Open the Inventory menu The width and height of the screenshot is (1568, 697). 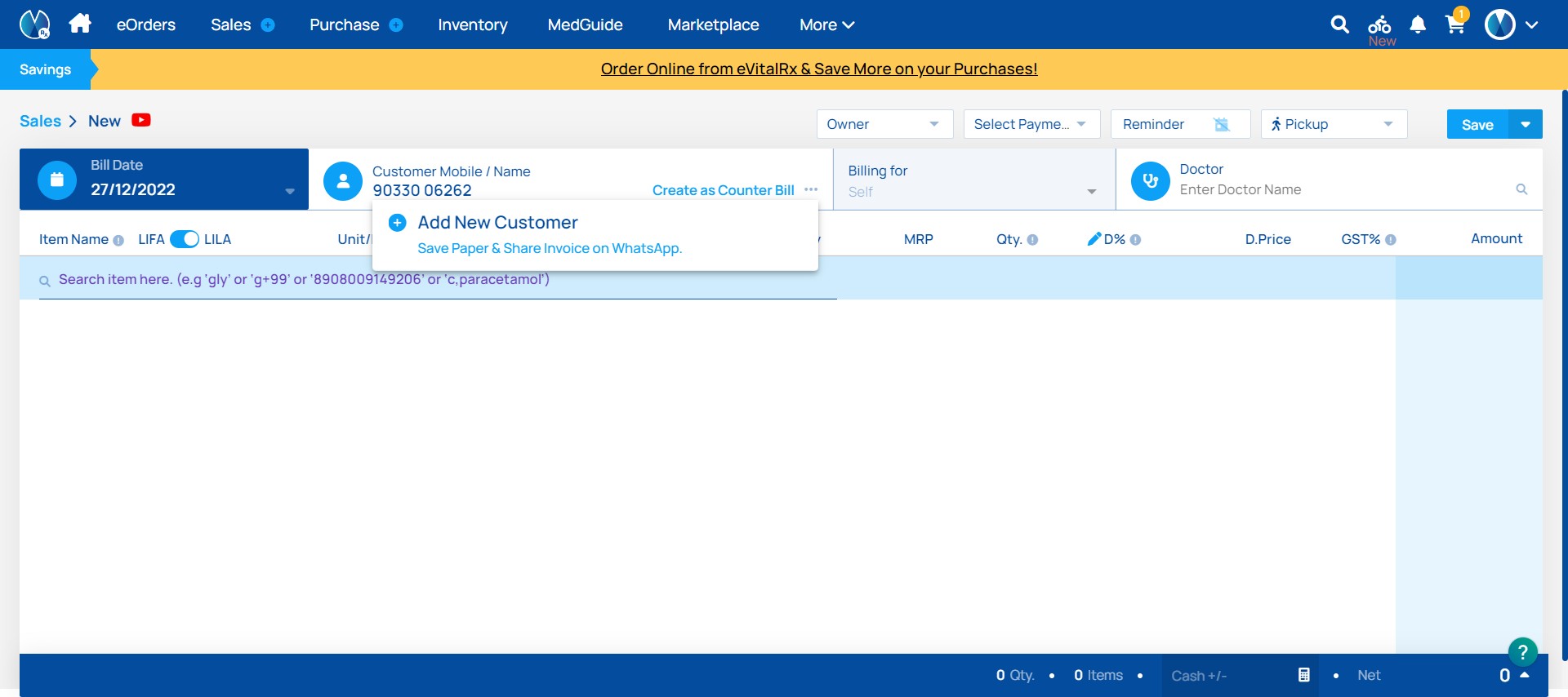click(x=473, y=24)
